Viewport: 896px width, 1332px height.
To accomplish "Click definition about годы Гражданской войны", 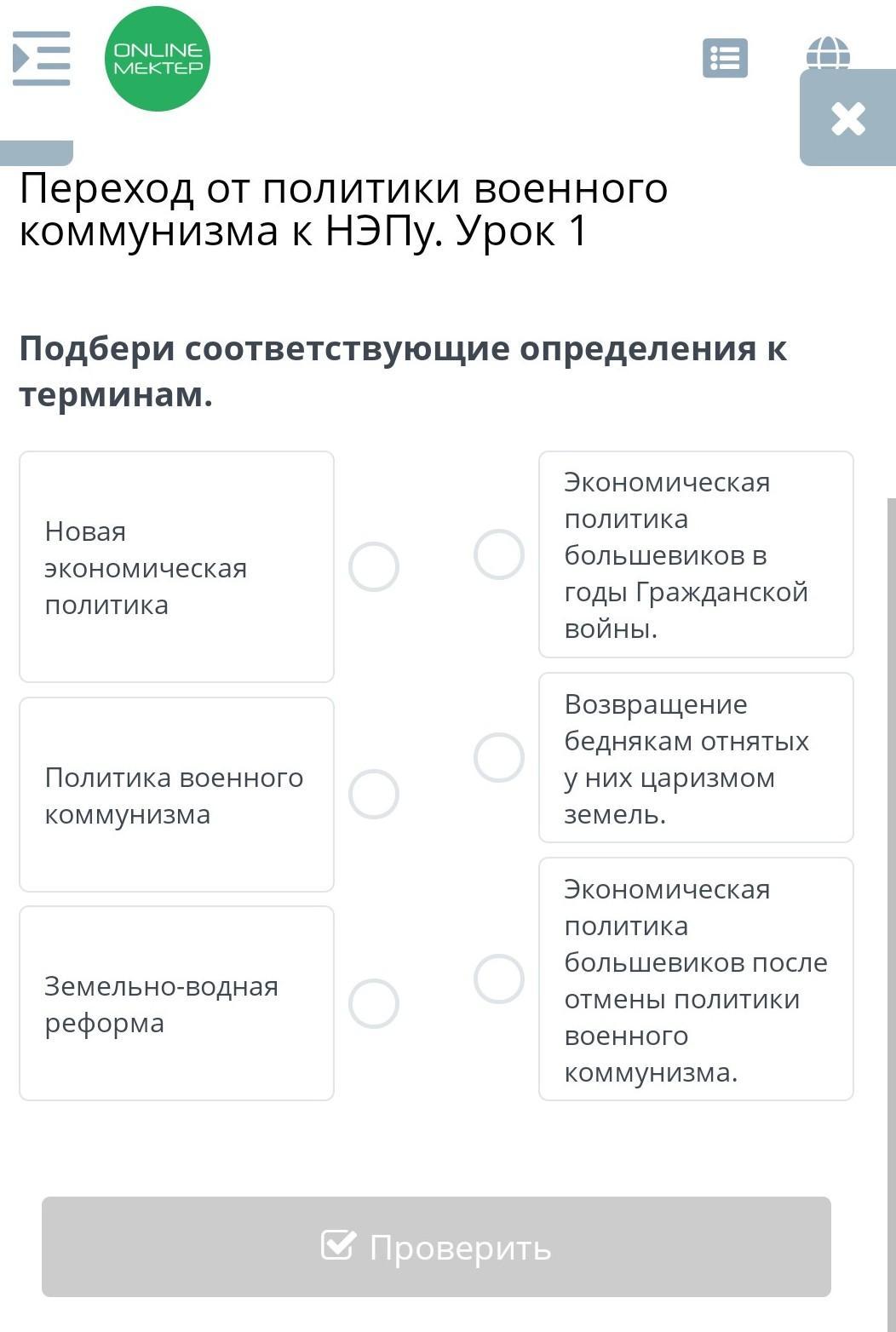I will pos(696,554).
